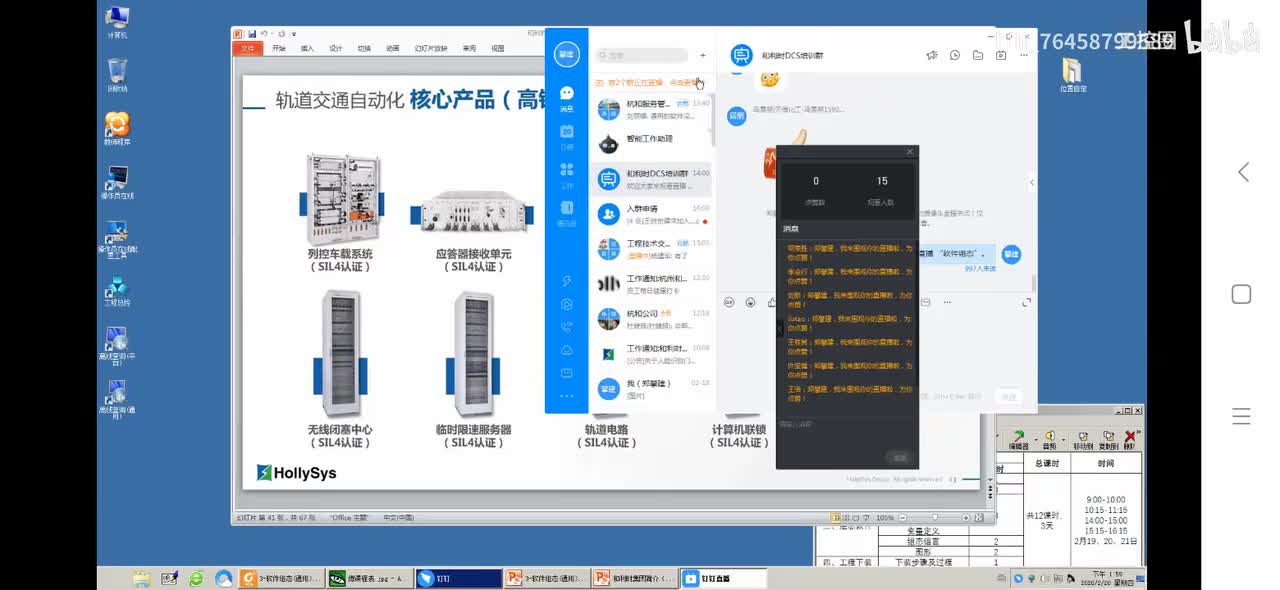Open the operator online desktop shortcut
1280x590 pixels.
(117, 183)
